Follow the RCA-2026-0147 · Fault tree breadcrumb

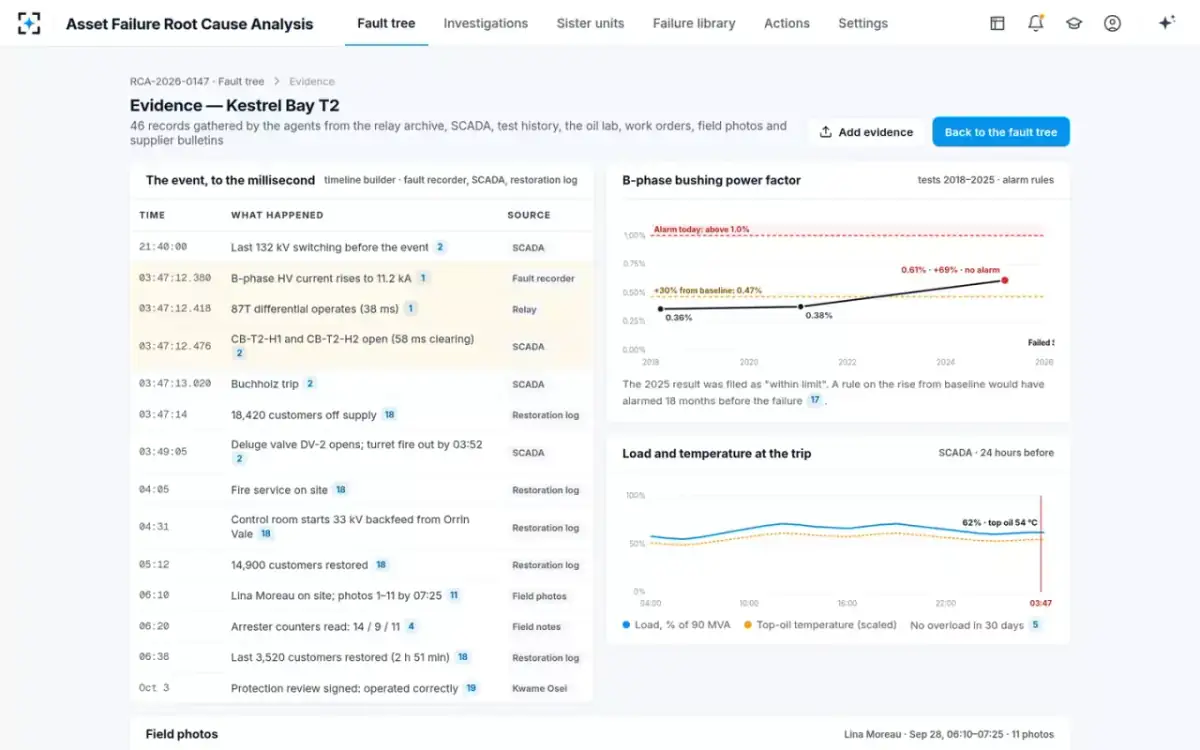coord(197,82)
